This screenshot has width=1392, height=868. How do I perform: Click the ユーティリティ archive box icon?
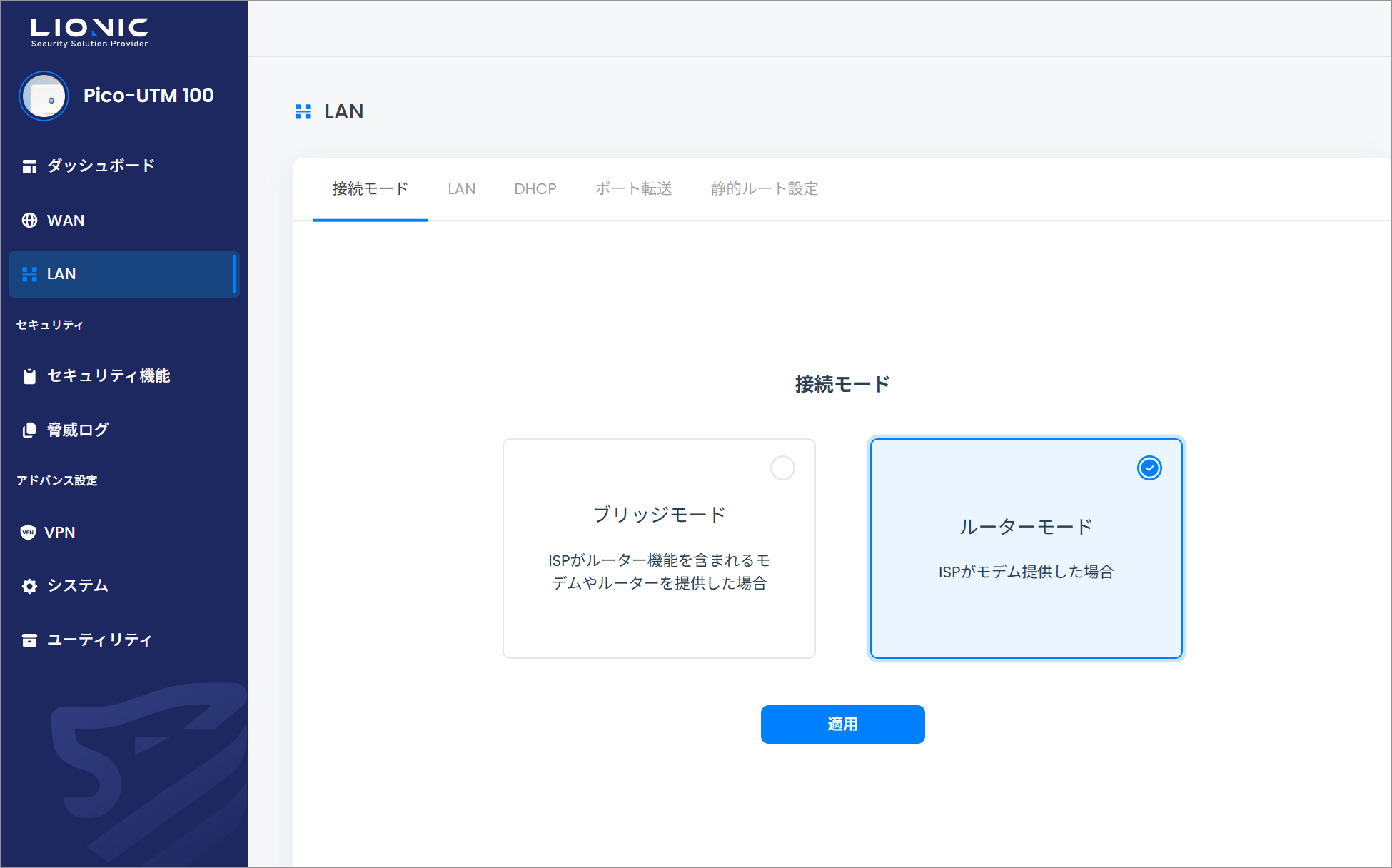(x=29, y=640)
